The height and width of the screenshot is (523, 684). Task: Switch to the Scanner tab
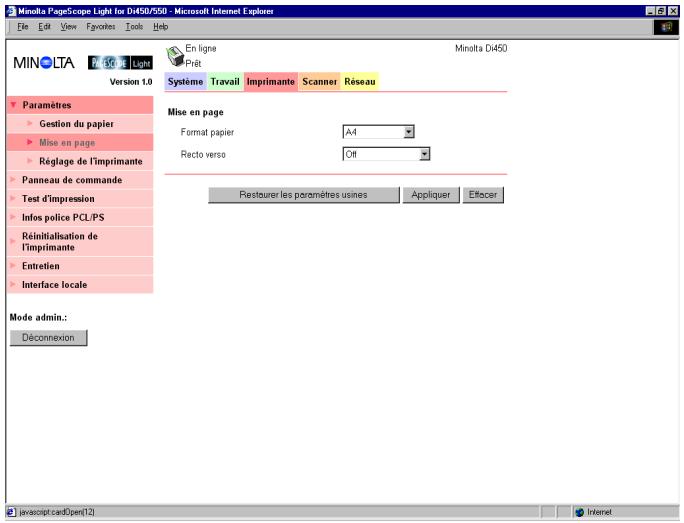pyautogui.click(x=320, y=82)
